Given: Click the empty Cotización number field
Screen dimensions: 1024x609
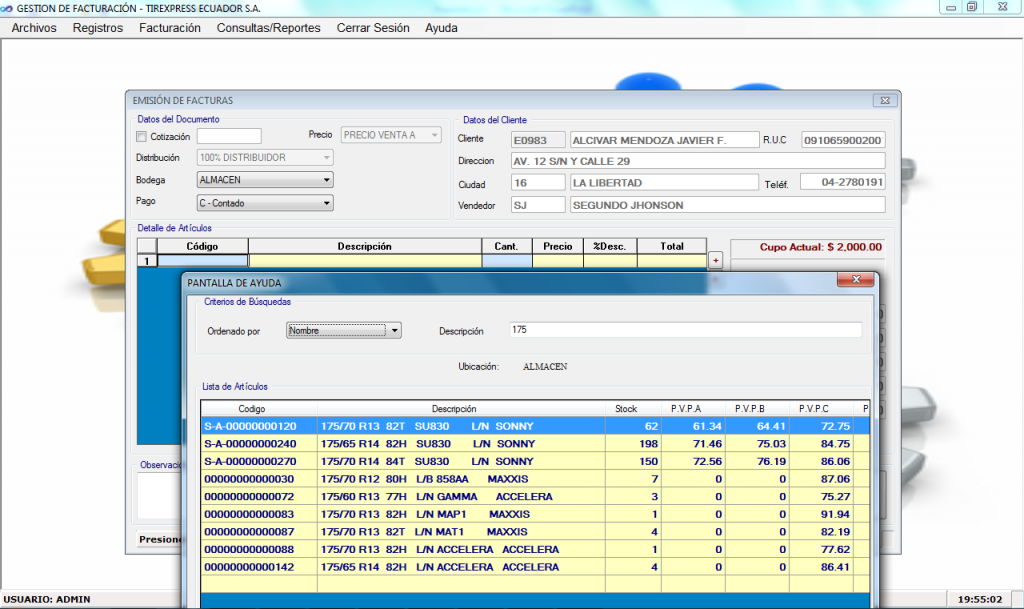Looking at the screenshot, I should 228,136.
